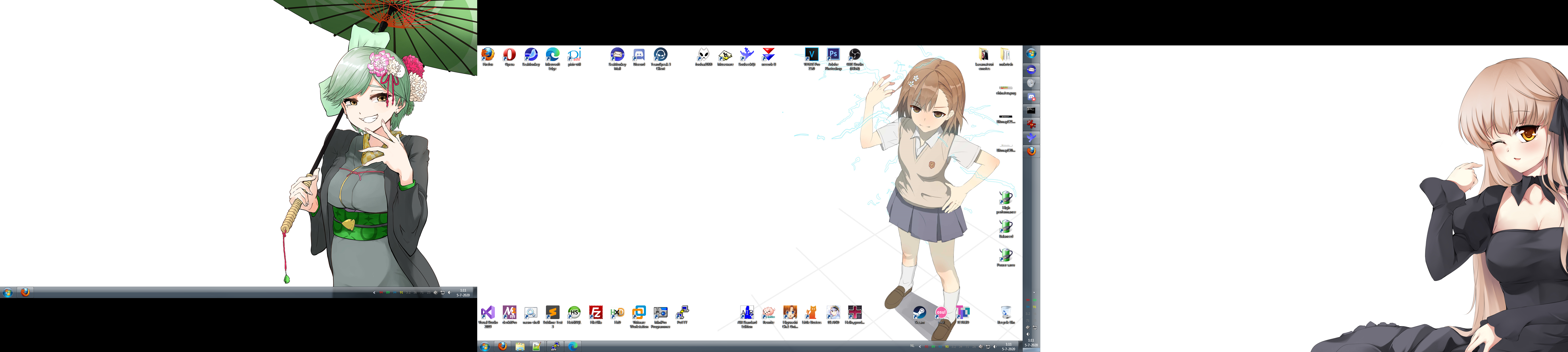Click Firefox in the center monitor taskbar

pyautogui.click(x=502, y=347)
